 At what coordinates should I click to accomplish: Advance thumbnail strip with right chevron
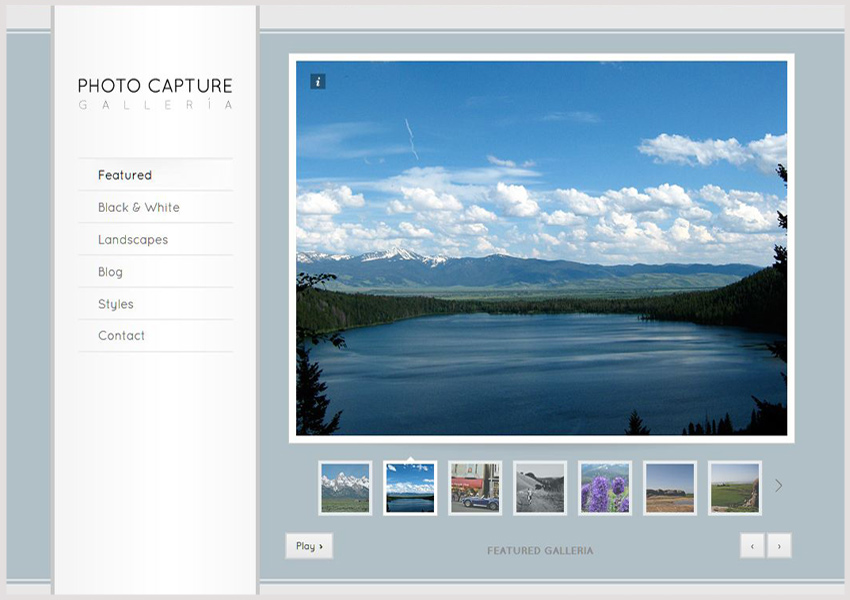coord(778,486)
